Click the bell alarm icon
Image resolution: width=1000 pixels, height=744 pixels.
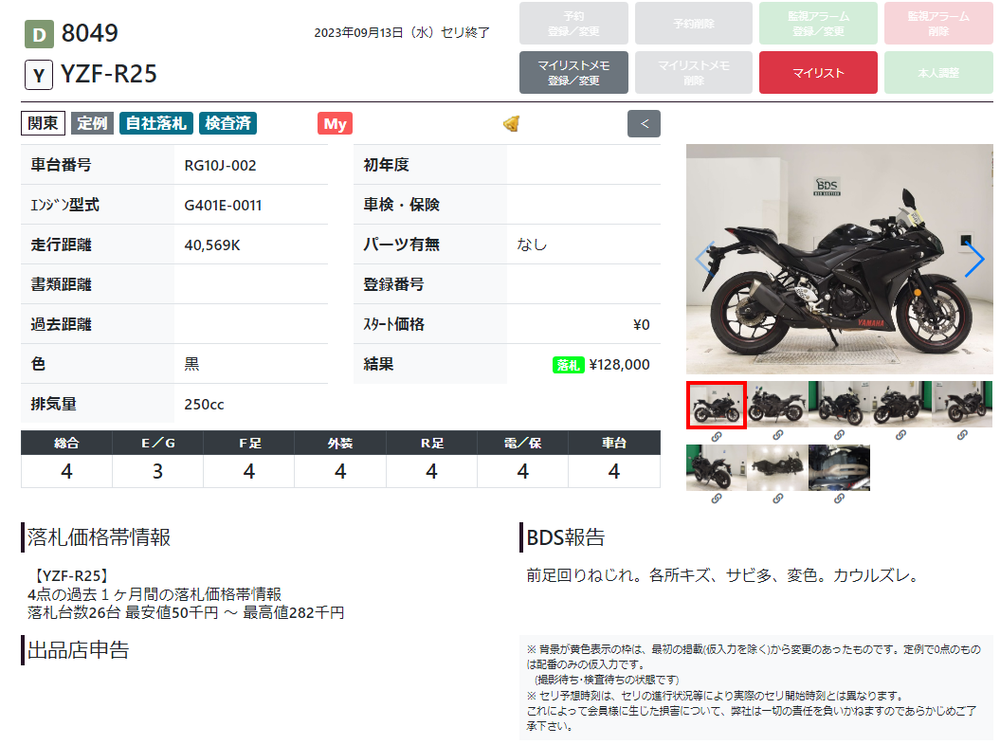511,123
